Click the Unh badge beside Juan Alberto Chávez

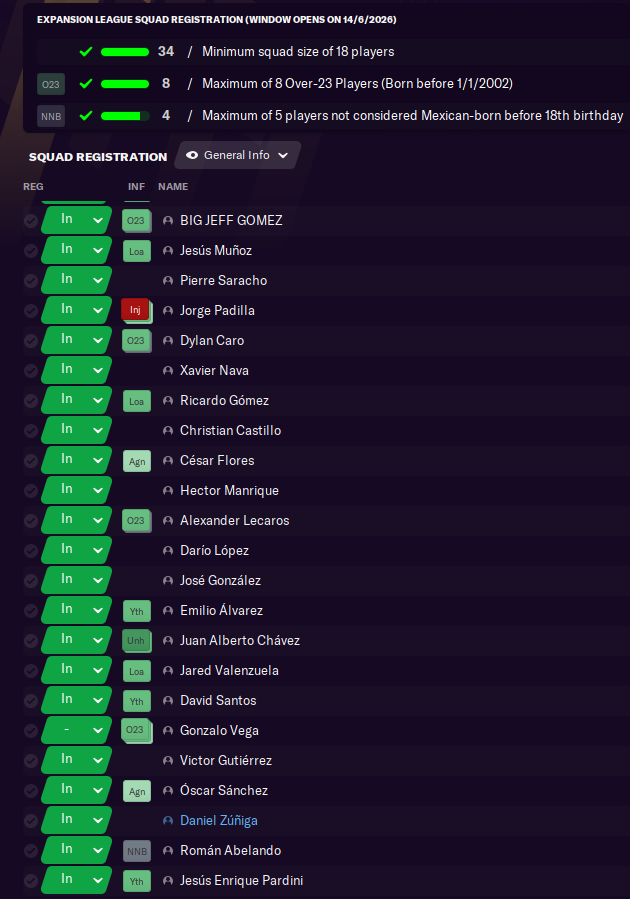coord(135,640)
